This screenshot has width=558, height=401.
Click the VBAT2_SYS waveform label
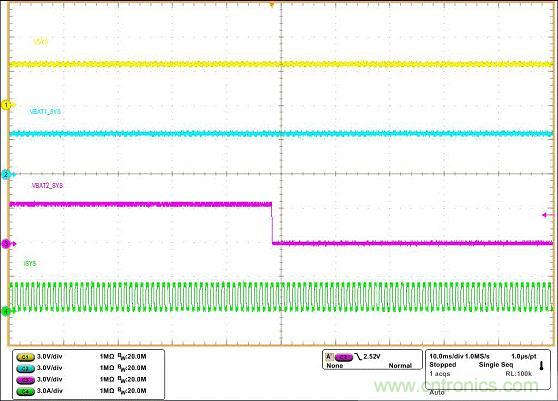(x=47, y=186)
